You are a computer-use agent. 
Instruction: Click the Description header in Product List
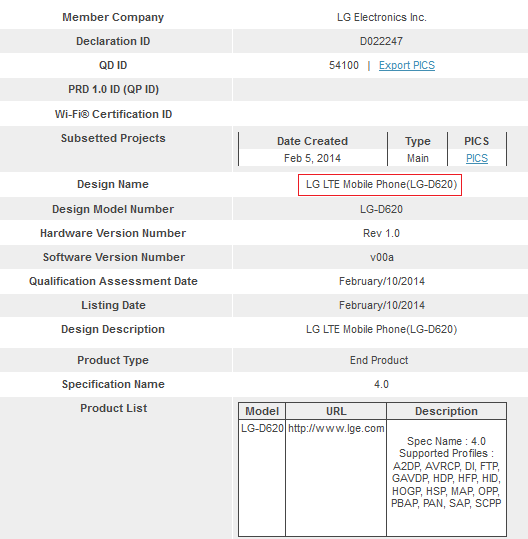click(446, 411)
